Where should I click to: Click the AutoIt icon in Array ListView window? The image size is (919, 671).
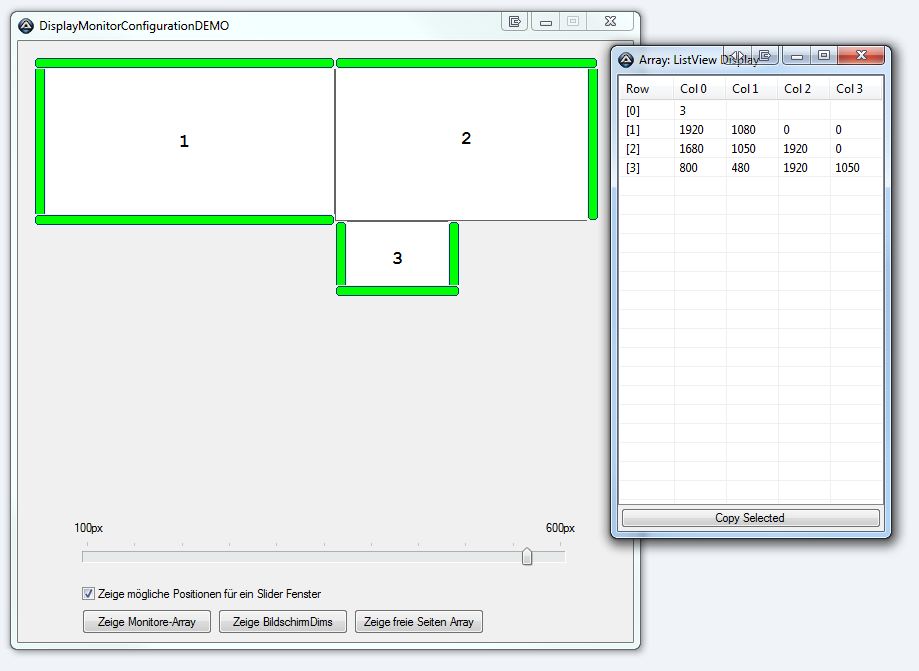[626, 60]
